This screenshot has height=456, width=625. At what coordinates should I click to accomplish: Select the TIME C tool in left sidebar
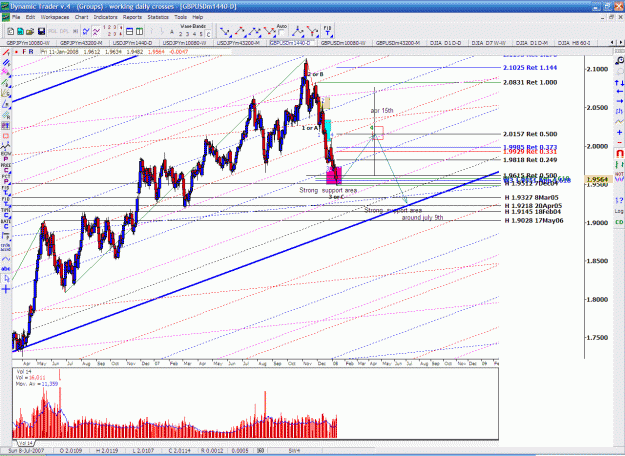coord(6,212)
